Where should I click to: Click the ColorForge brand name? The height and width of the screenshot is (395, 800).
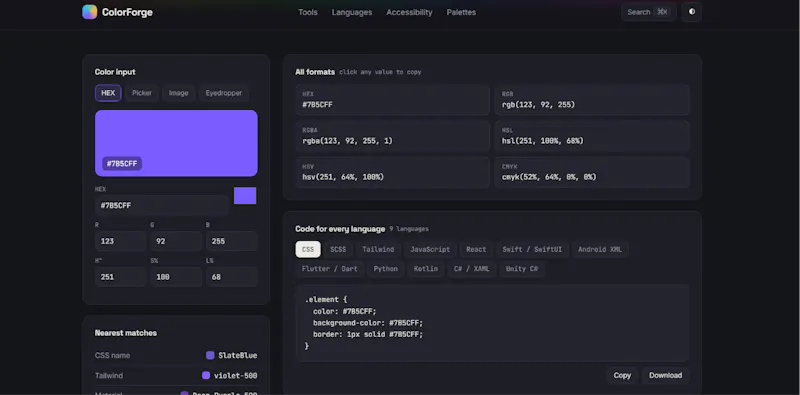(x=127, y=12)
